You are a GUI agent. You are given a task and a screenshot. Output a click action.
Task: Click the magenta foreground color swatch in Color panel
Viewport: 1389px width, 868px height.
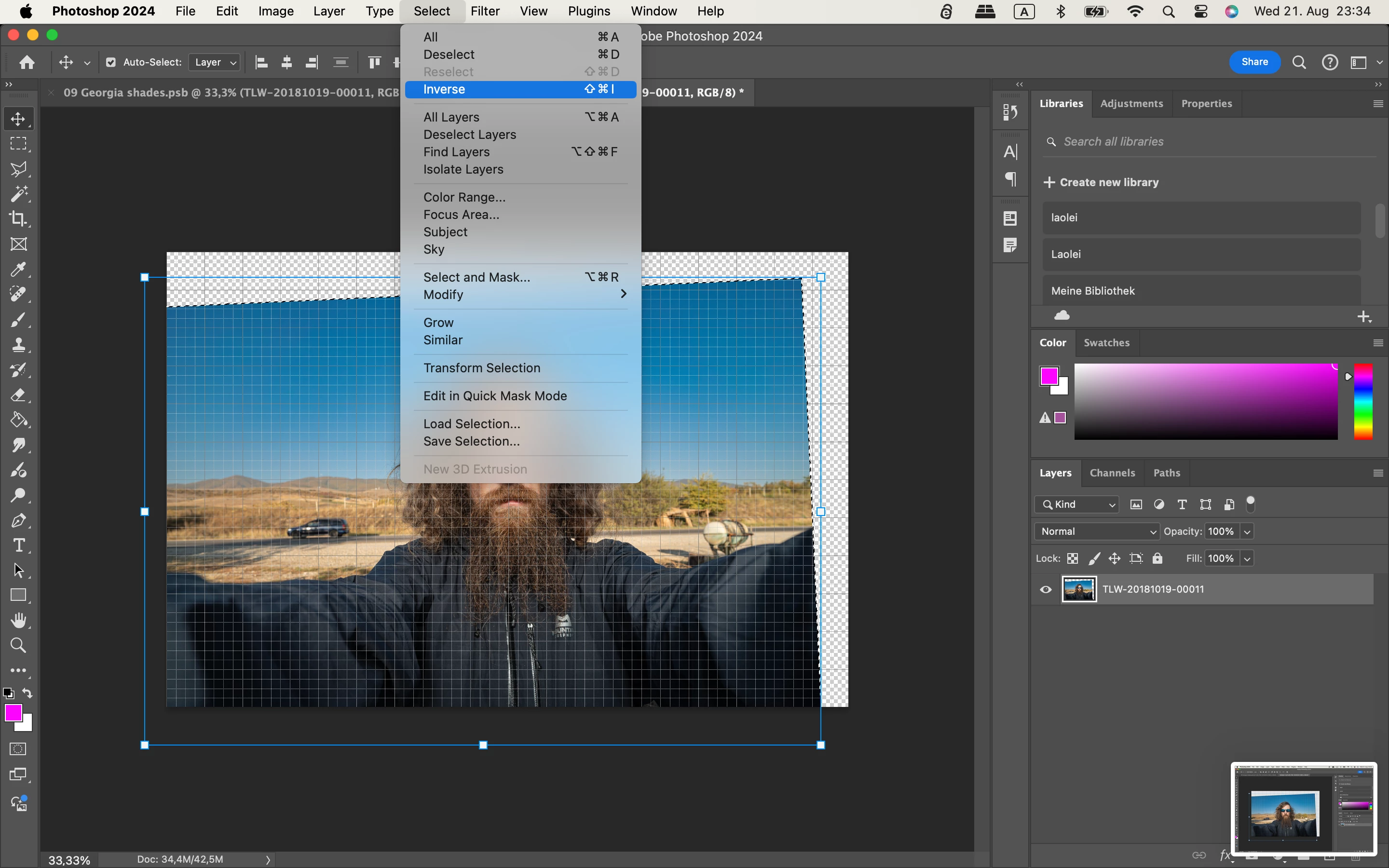pos(1049,376)
